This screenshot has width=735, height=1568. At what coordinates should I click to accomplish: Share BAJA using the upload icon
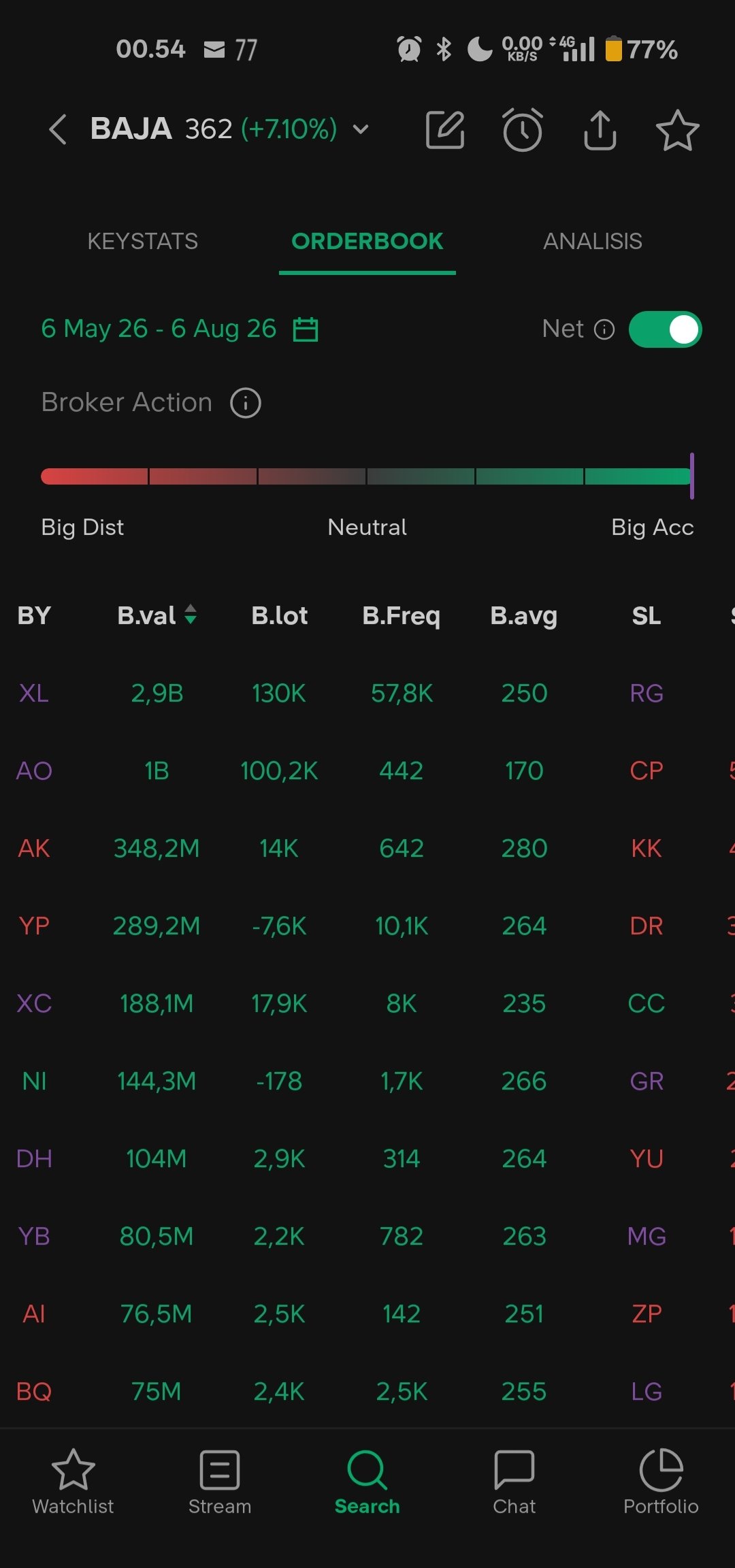coord(600,129)
